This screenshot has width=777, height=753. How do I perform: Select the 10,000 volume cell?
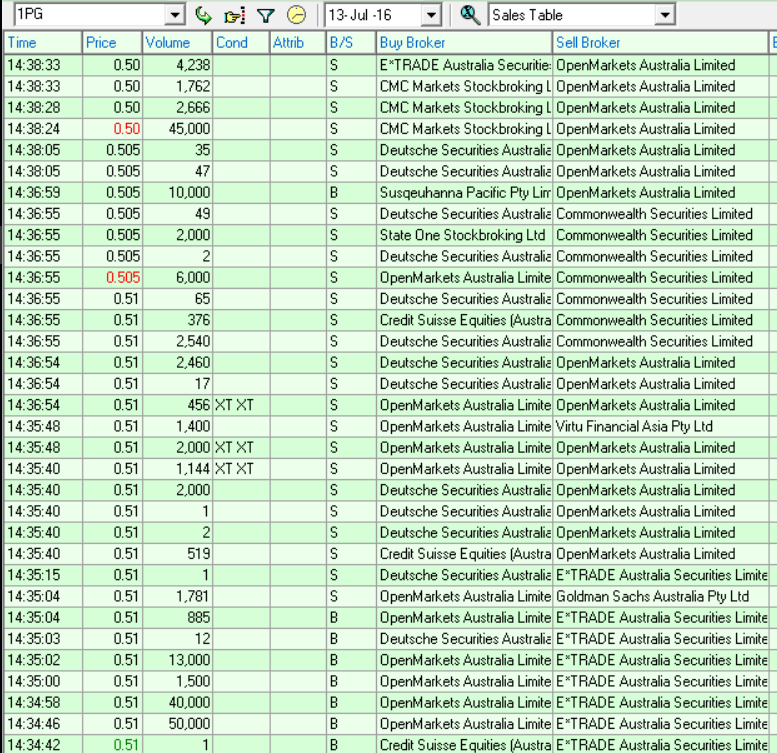coord(177,192)
